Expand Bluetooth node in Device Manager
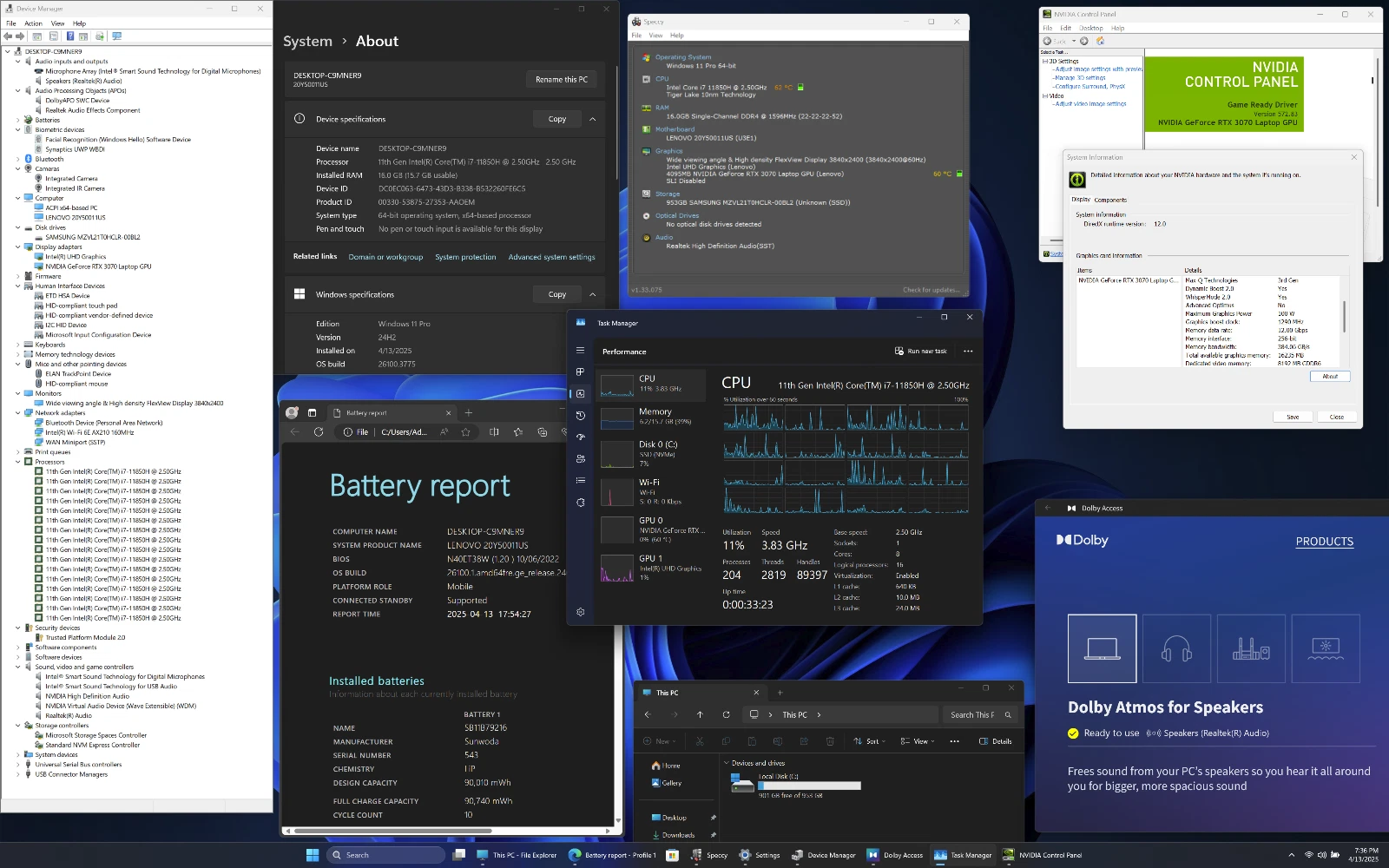The width and height of the screenshot is (1389, 868). click(17, 159)
